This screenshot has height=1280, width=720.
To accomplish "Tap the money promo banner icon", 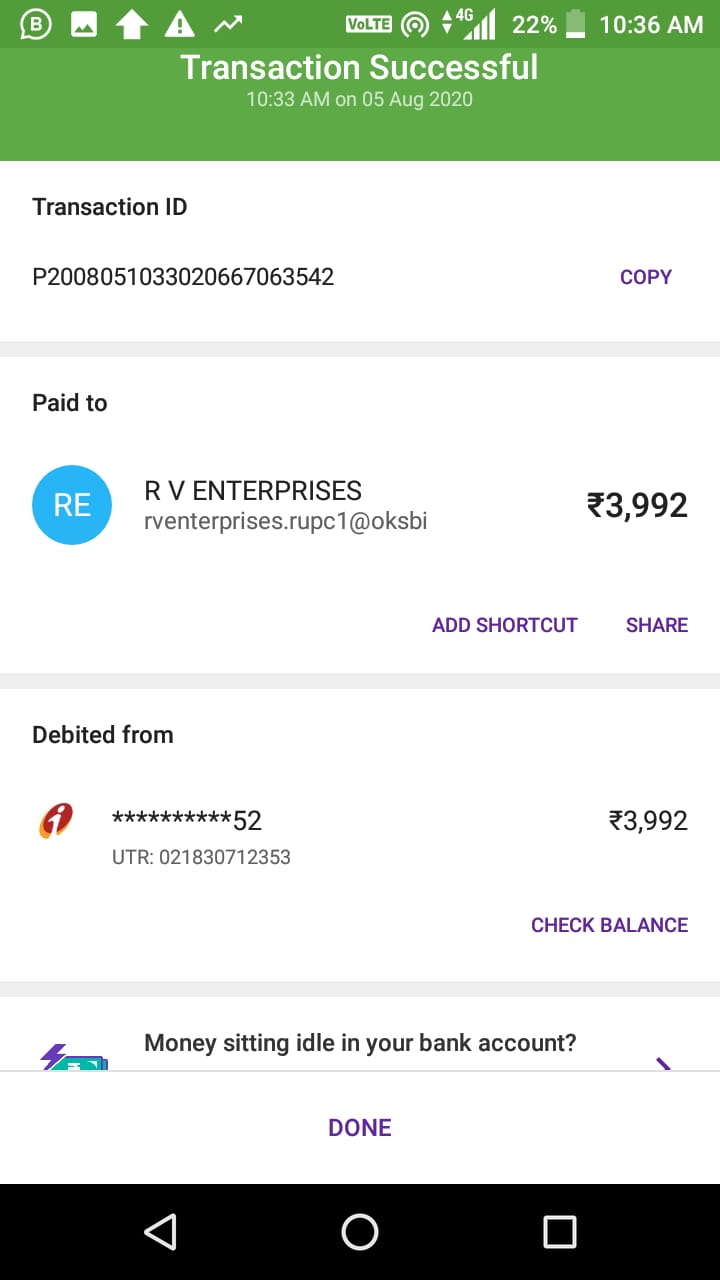I will click(73, 1058).
